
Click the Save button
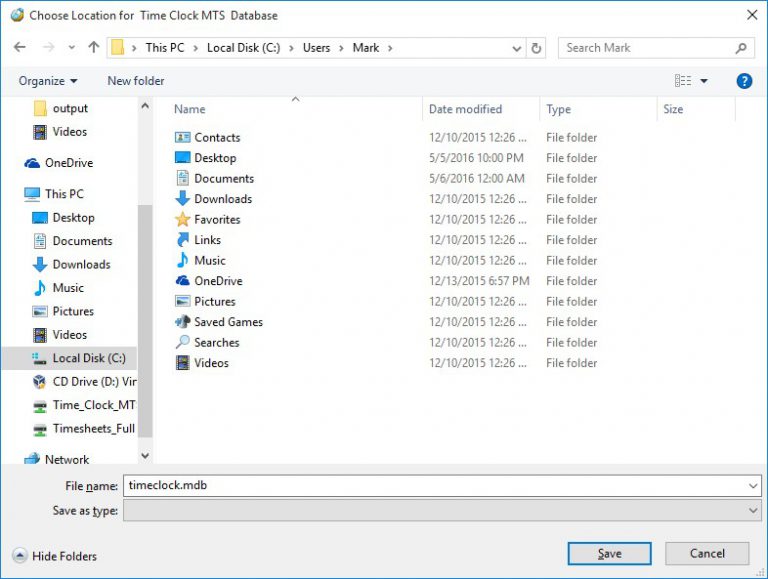click(609, 554)
